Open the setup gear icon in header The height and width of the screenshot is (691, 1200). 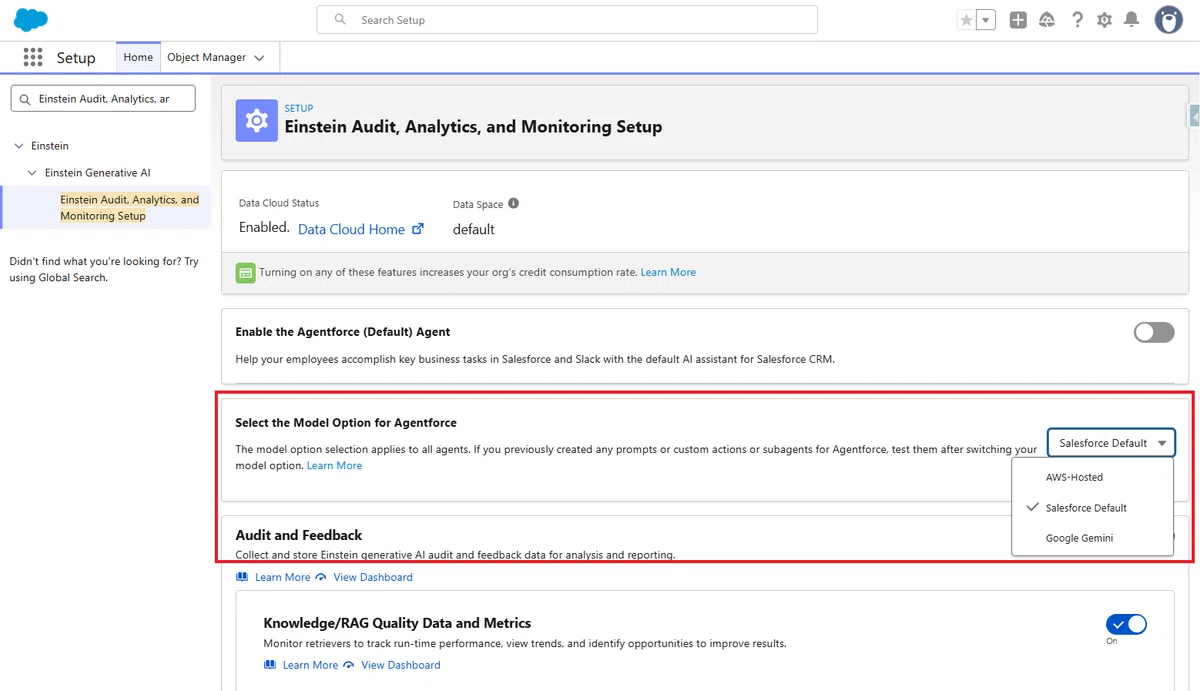coord(1104,20)
